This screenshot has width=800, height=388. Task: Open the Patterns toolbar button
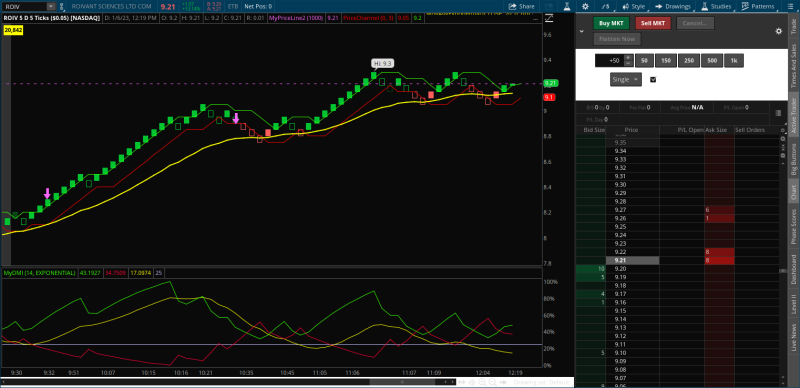coord(758,7)
